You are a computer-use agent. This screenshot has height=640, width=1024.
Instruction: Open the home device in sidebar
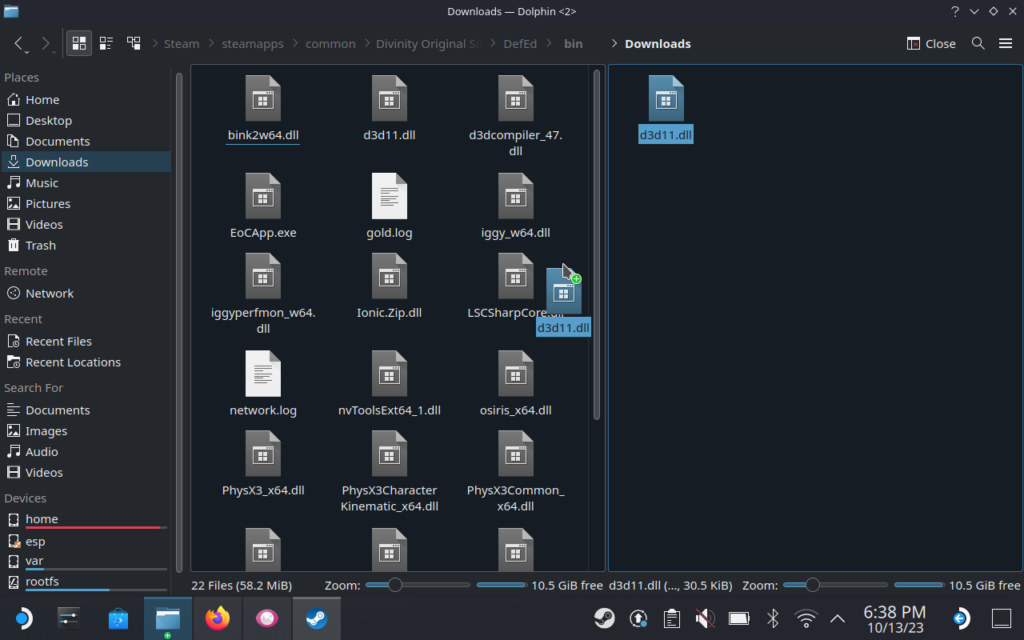click(86, 520)
